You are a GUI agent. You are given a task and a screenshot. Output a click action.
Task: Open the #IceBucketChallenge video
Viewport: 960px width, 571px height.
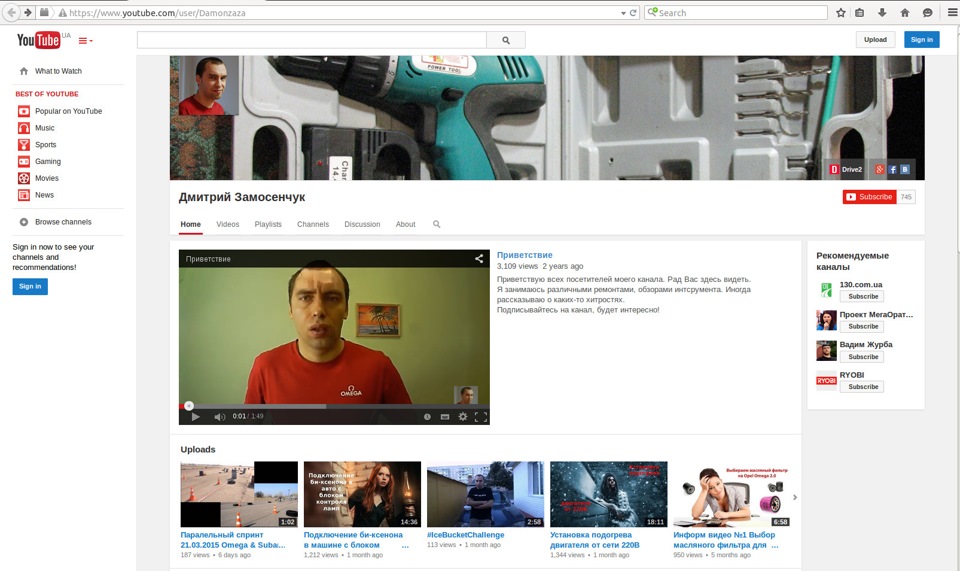click(x=465, y=535)
